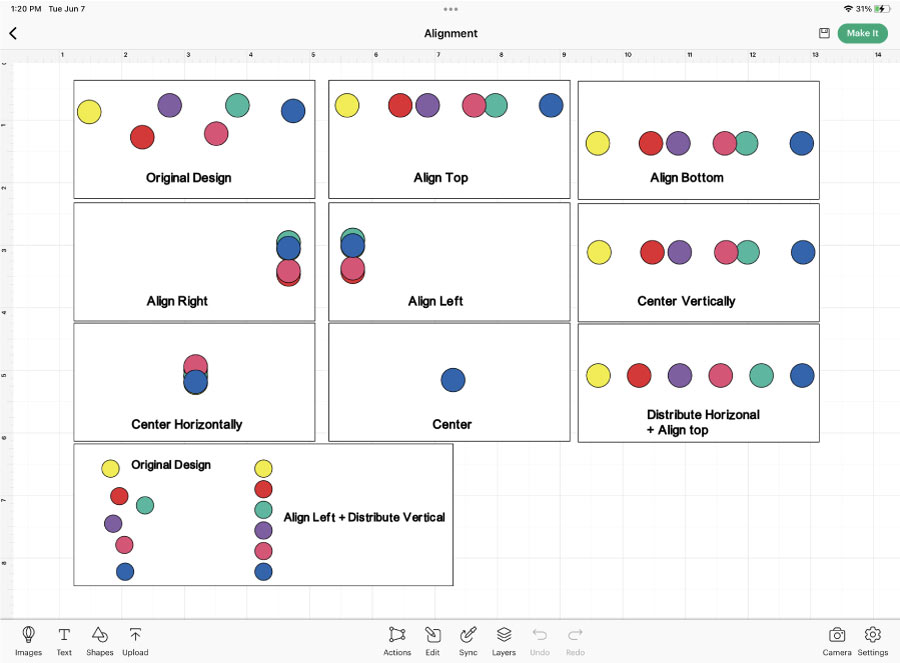The width and height of the screenshot is (900, 663).
Task: Select red circle in top Original Design box
Action: tap(142, 137)
